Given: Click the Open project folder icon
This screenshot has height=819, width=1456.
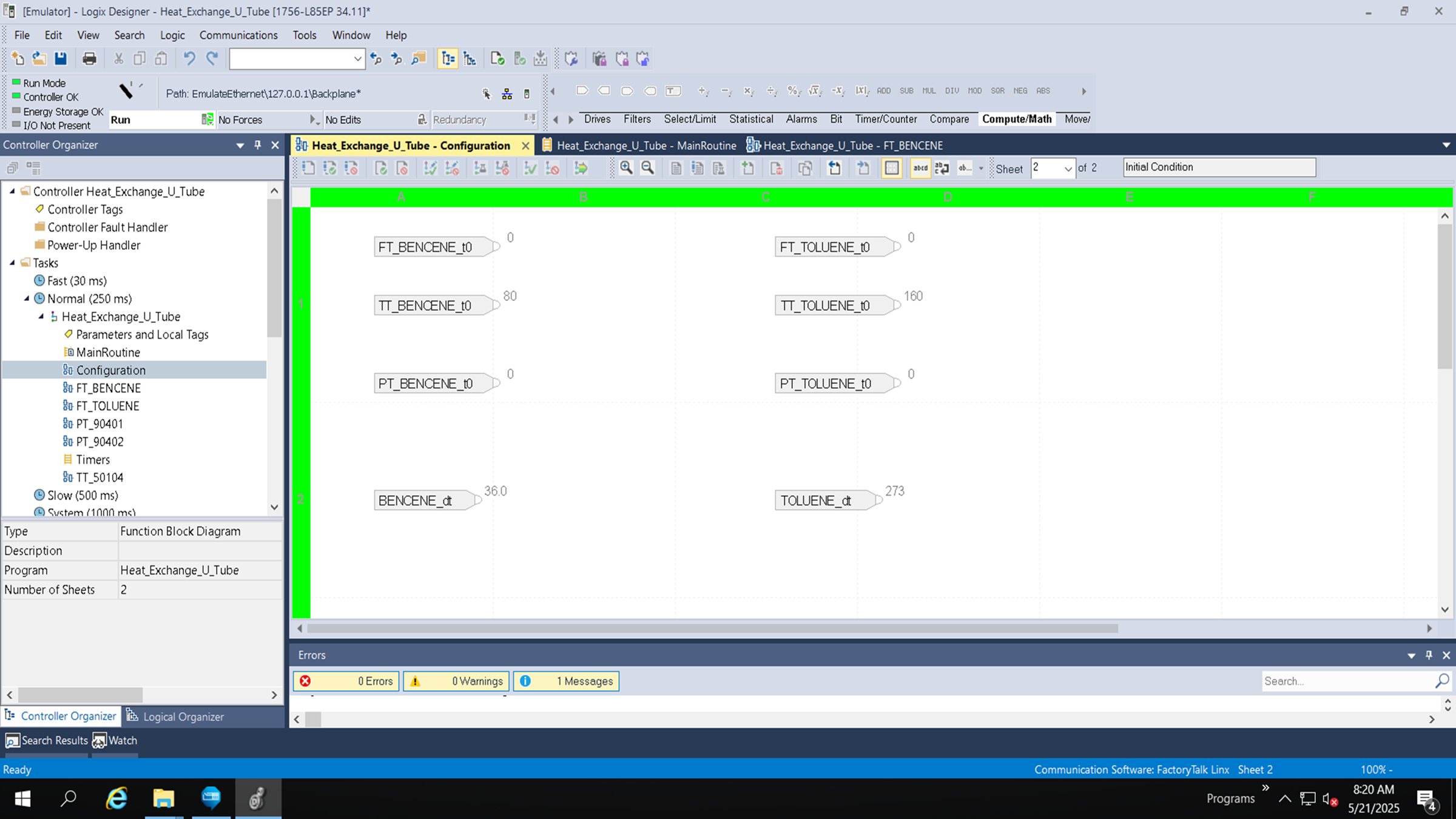Looking at the screenshot, I should click(x=39, y=58).
